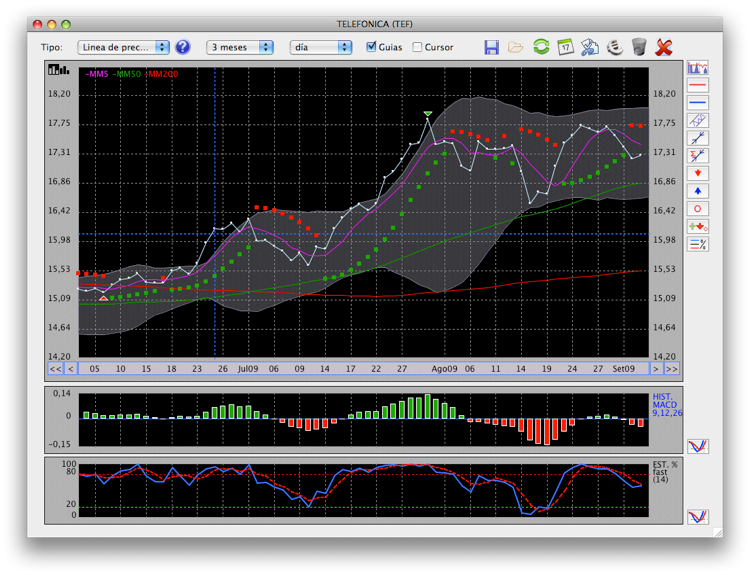This screenshot has width=750, height=575.
Task: Select the trend line tool
Action: tap(697, 138)
